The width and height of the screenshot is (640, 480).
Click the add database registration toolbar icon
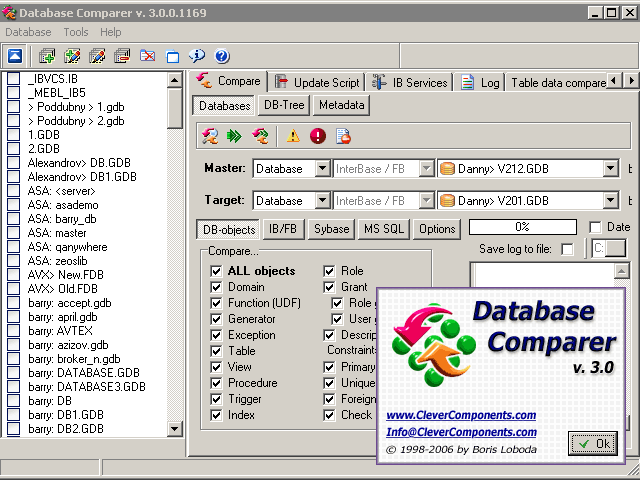46,56
